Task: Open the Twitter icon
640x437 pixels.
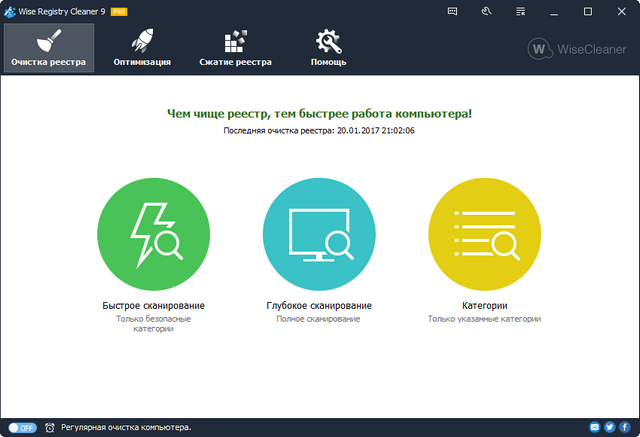Action: (x=610, y=427)
